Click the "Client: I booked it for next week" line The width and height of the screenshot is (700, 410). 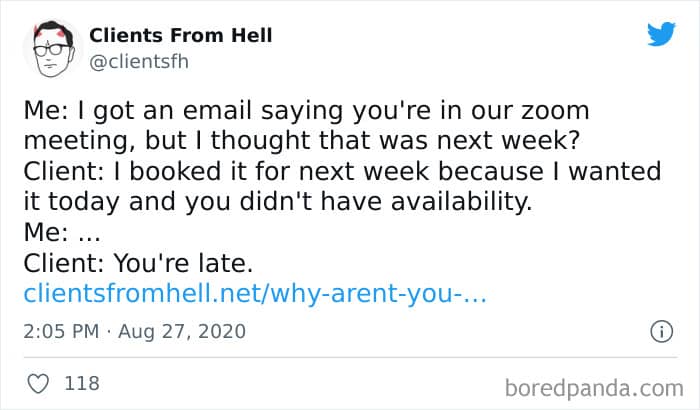(342, 172)
